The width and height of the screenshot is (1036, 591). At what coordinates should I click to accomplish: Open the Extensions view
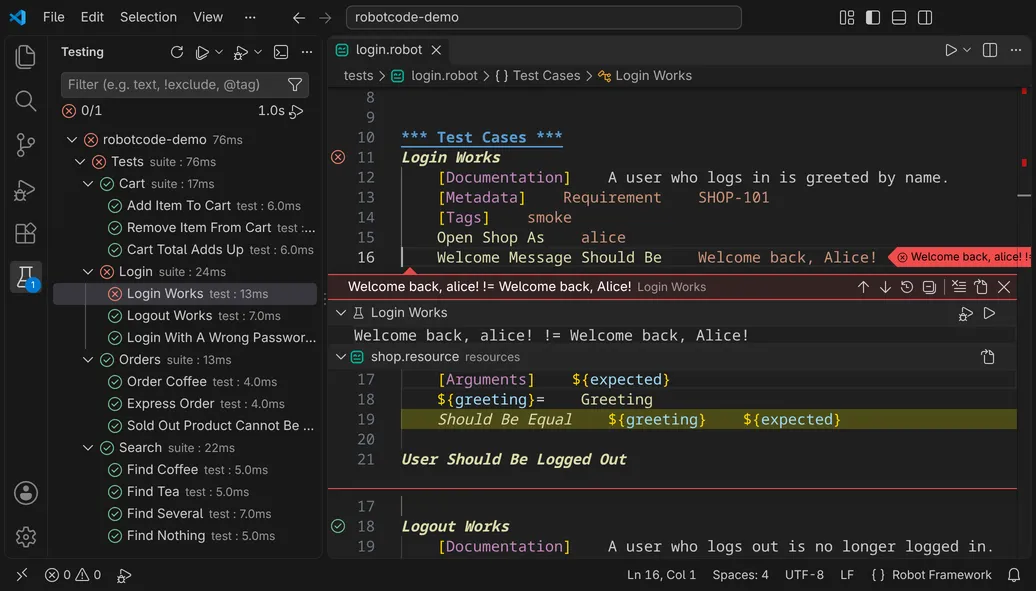click(x=25, y=233)
